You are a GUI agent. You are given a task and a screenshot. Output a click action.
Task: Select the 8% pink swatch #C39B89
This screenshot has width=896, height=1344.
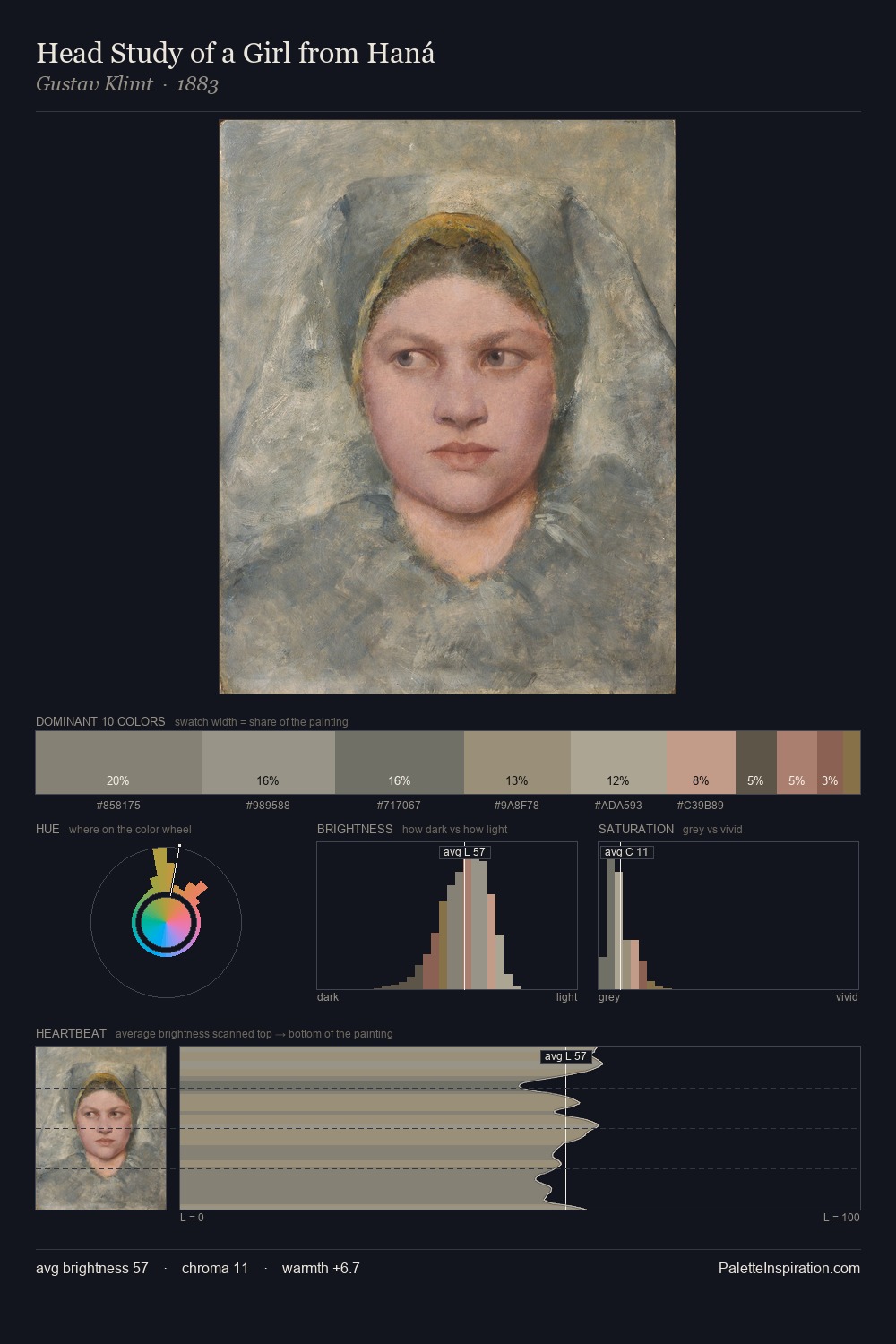(x=701, y=762)
